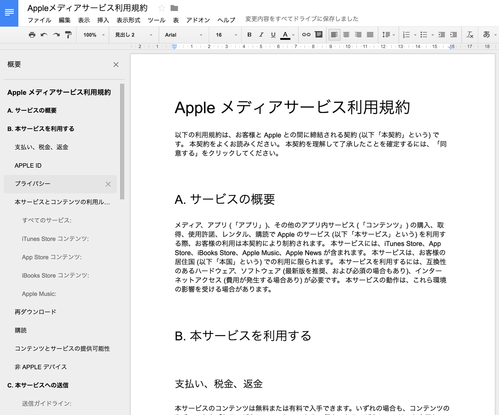
Task: Toggle italic formatting
Action: [261, 35]
